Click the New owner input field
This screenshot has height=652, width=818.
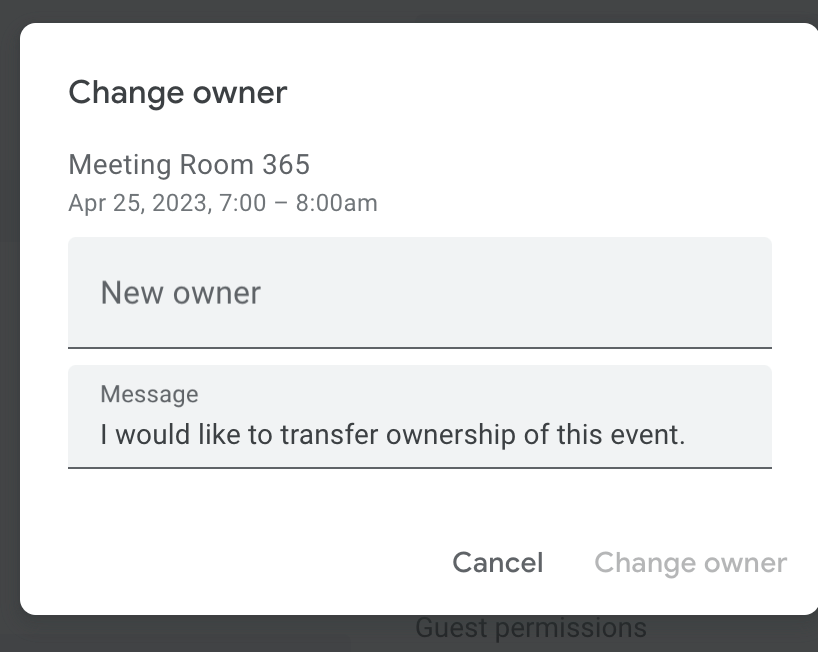click(419, 292)
